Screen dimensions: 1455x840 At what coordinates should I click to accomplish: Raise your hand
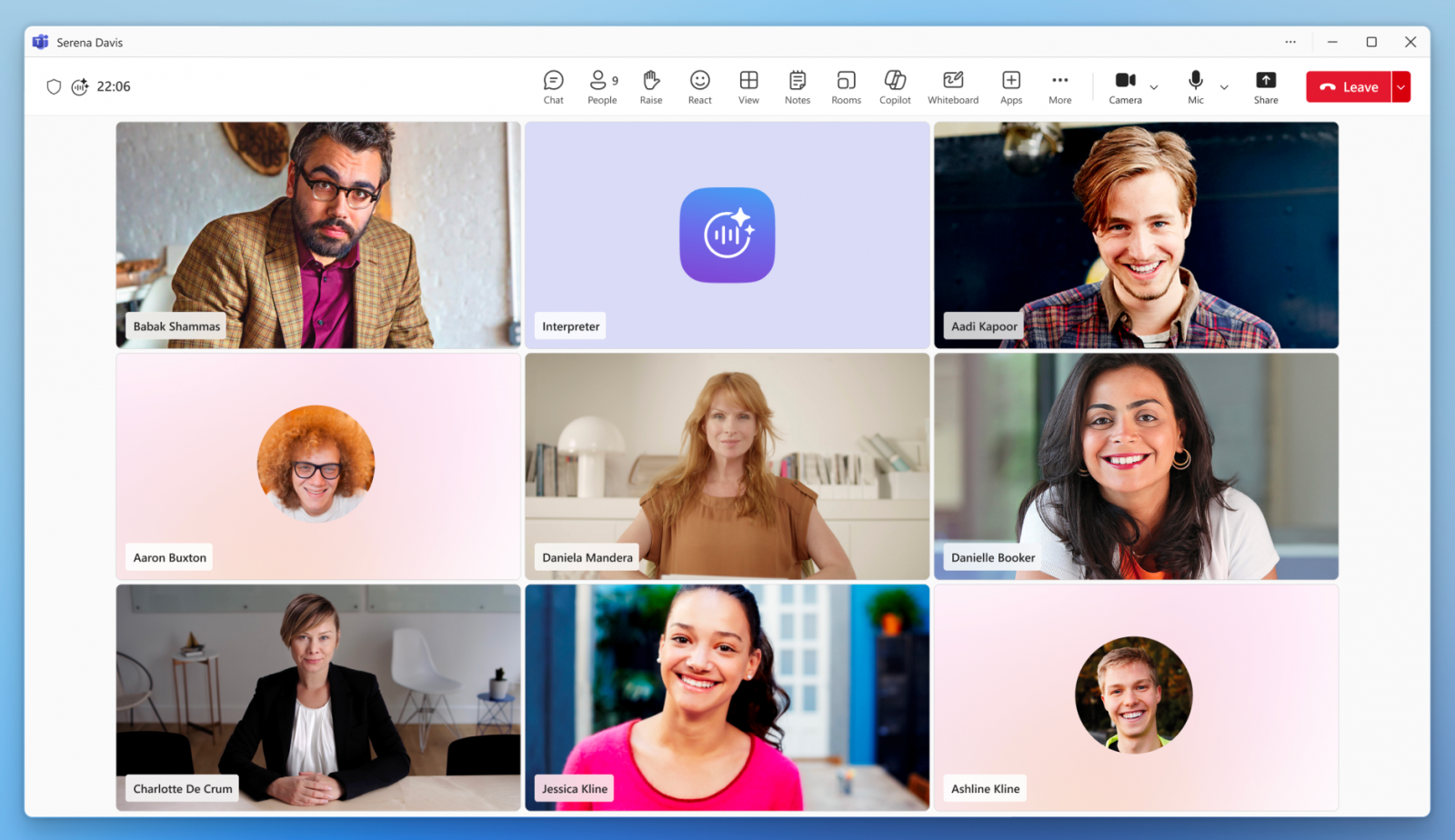650,86
